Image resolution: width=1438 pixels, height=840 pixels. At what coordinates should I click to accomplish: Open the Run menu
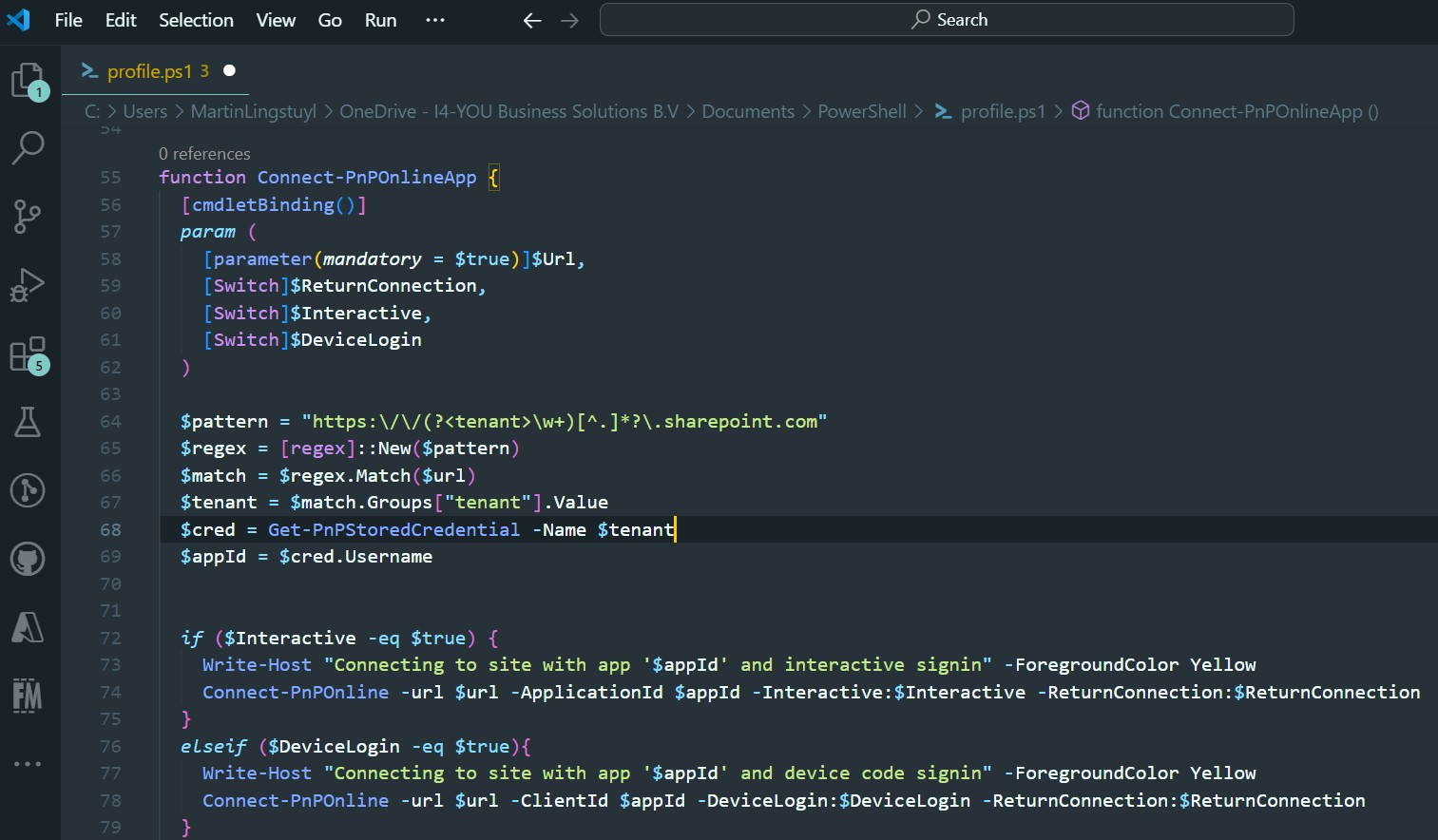coord(380,20)
